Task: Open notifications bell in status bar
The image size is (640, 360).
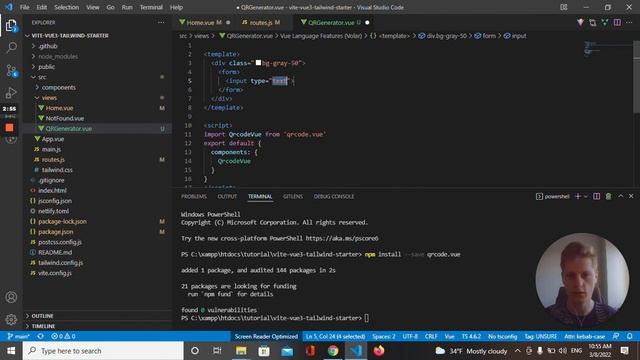Action: (629, 336)
